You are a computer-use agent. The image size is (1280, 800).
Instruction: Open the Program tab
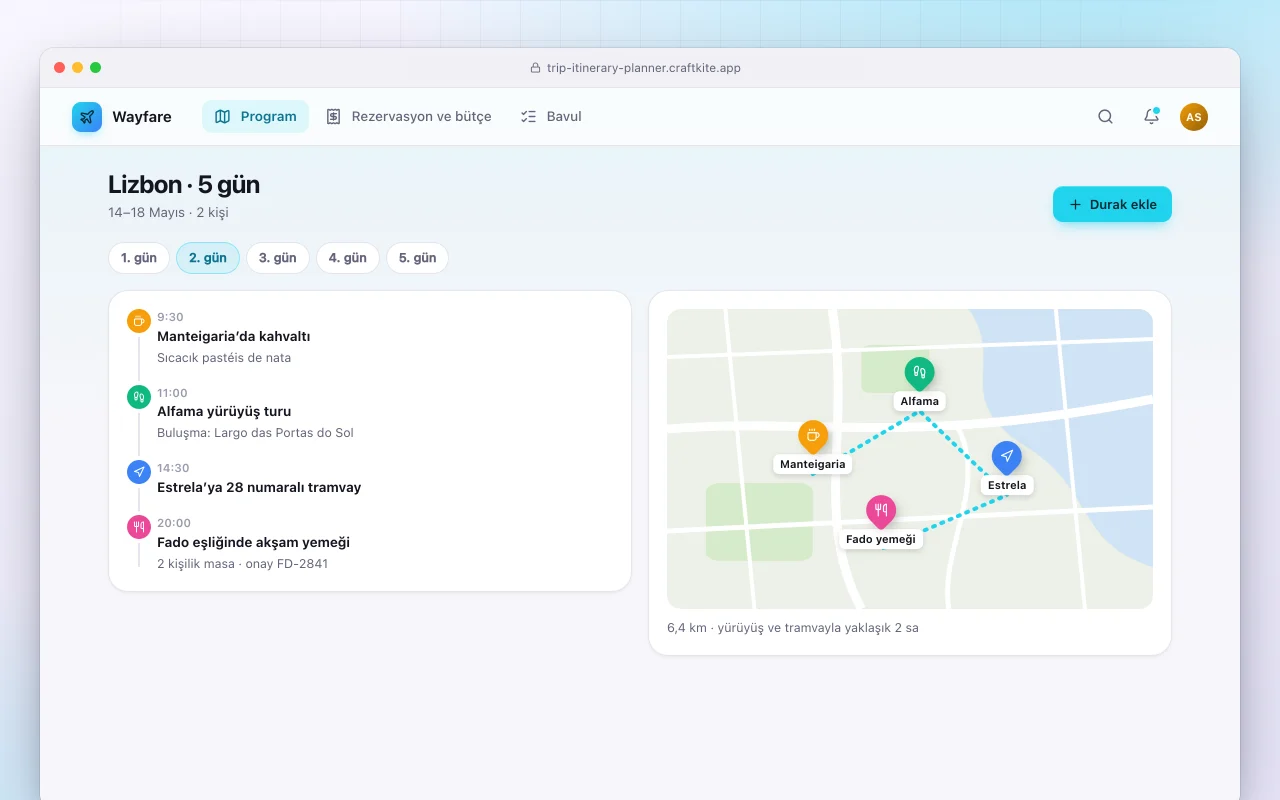256,116
